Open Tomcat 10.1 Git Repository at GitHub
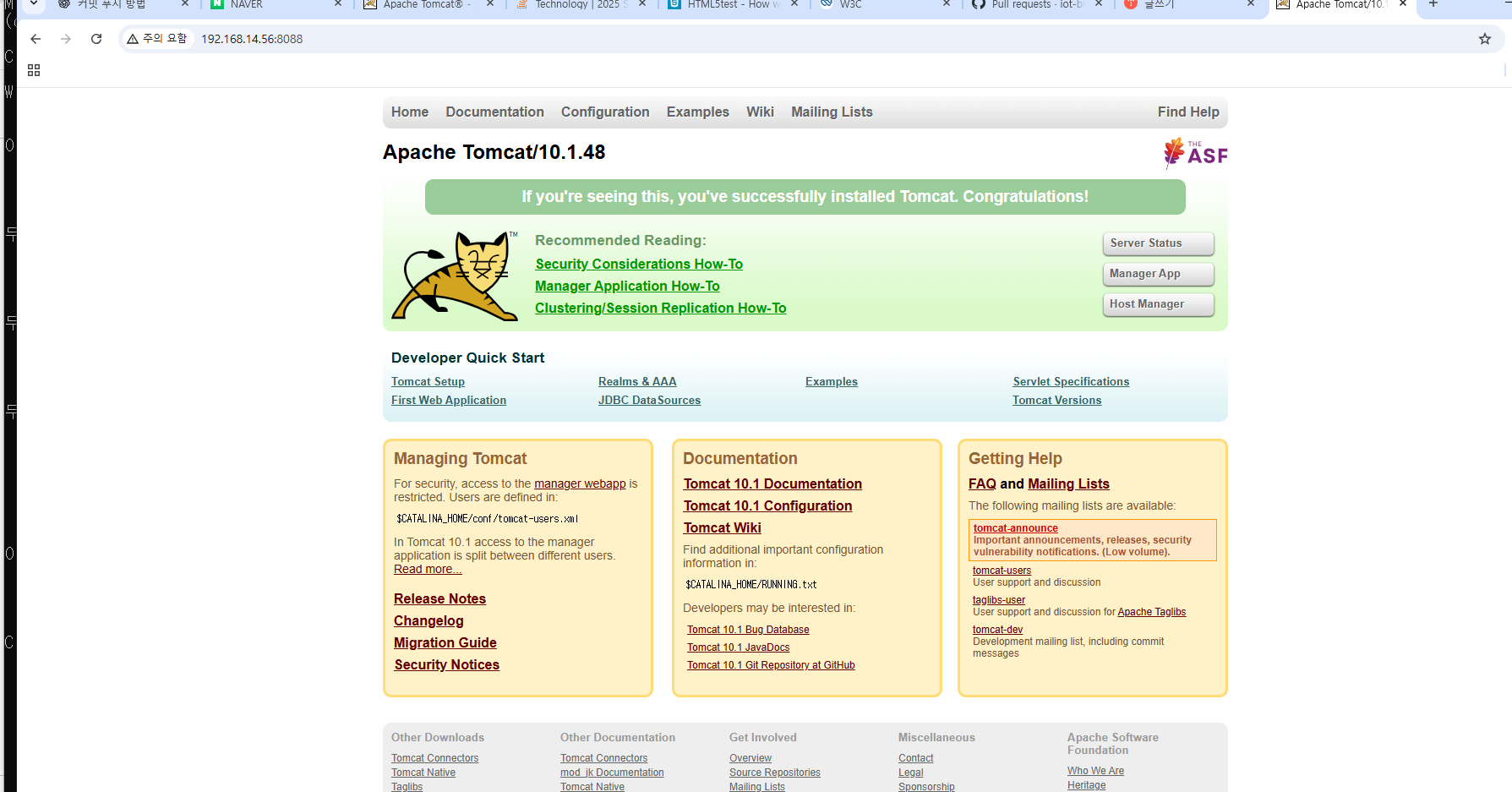Viewport: 1512px width, 792px height. (x=771, y=665)
